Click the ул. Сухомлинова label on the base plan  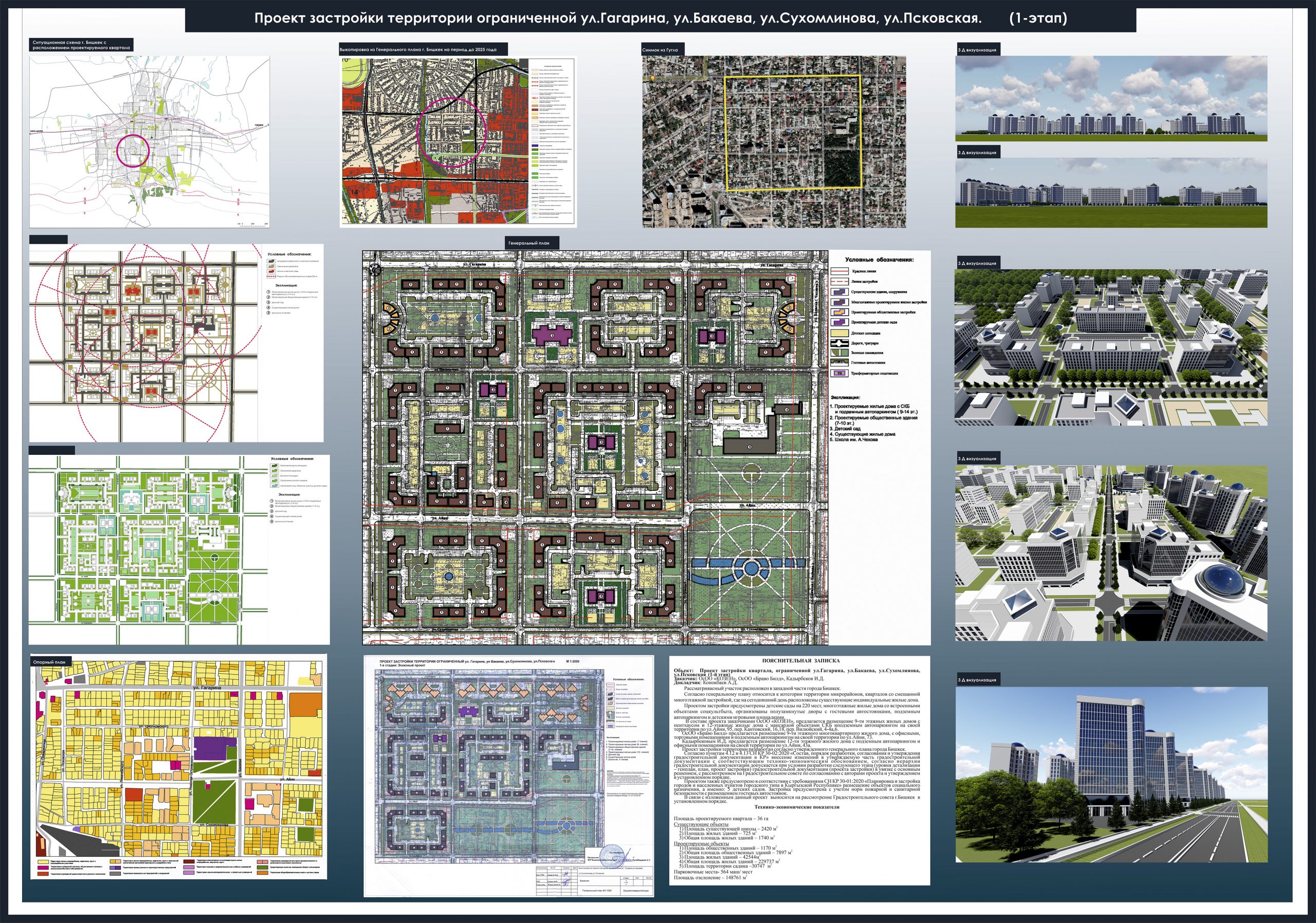[x=215, y=825]
